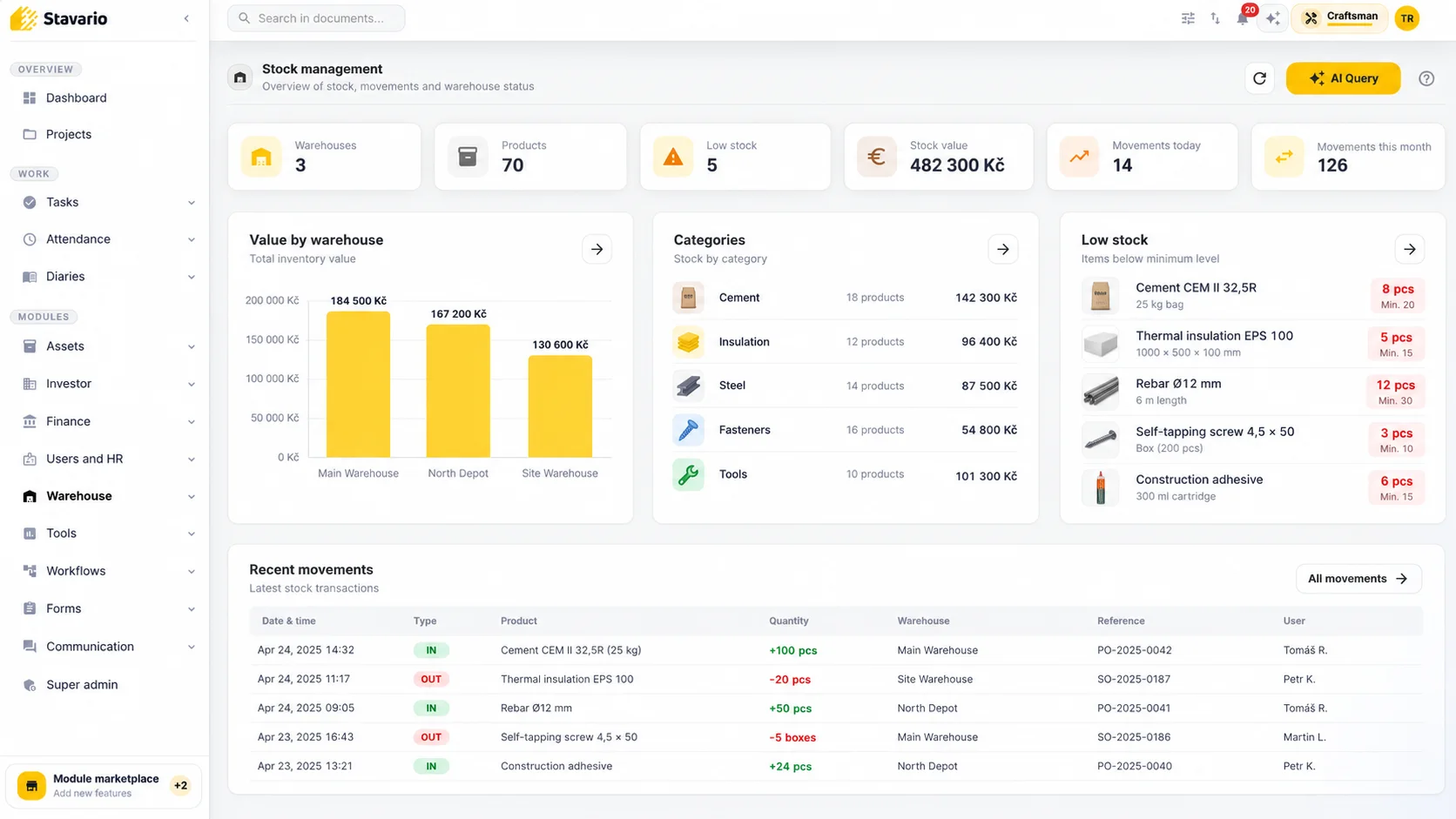Click the Low stock warning triangle icon
This screenshot has height=819, width=1456.
pyautogui.click(x=673, y=157)
